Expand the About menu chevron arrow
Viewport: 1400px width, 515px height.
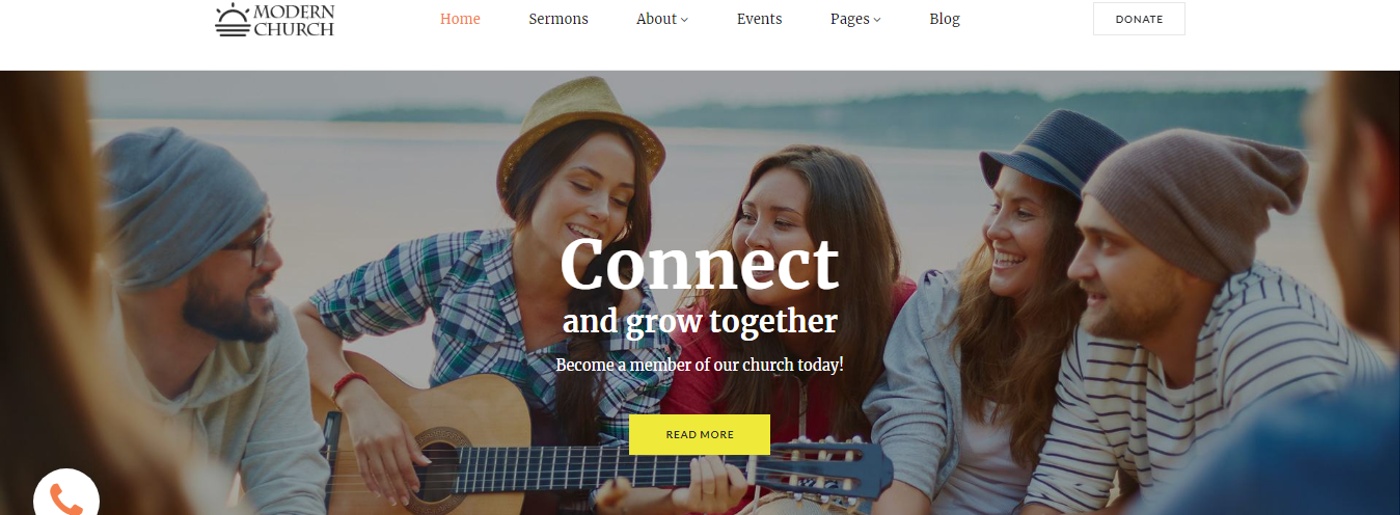[x=685, y=20]
